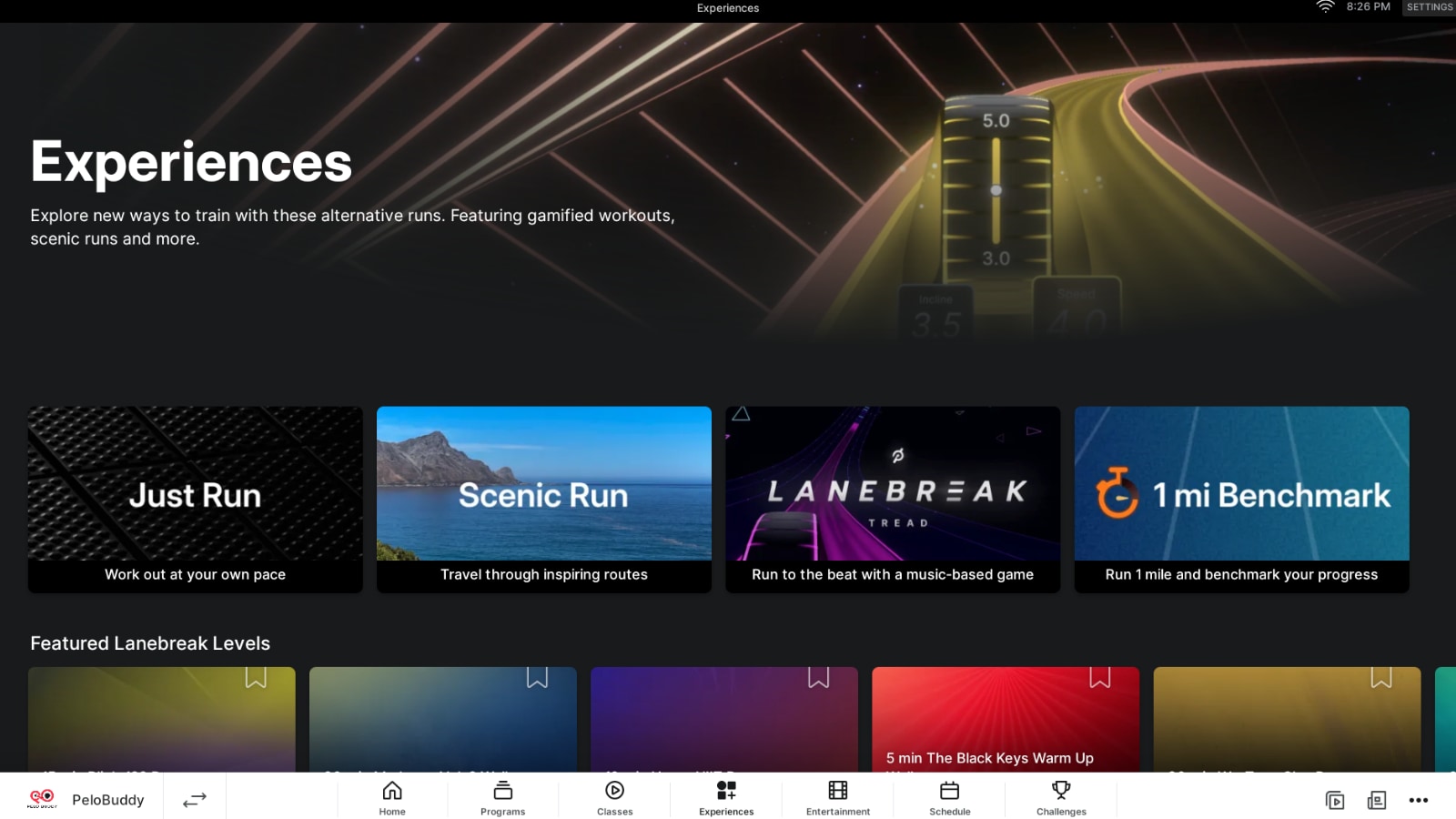Click "Run 1 mile and benchmark your progress"

point(1241,574)
